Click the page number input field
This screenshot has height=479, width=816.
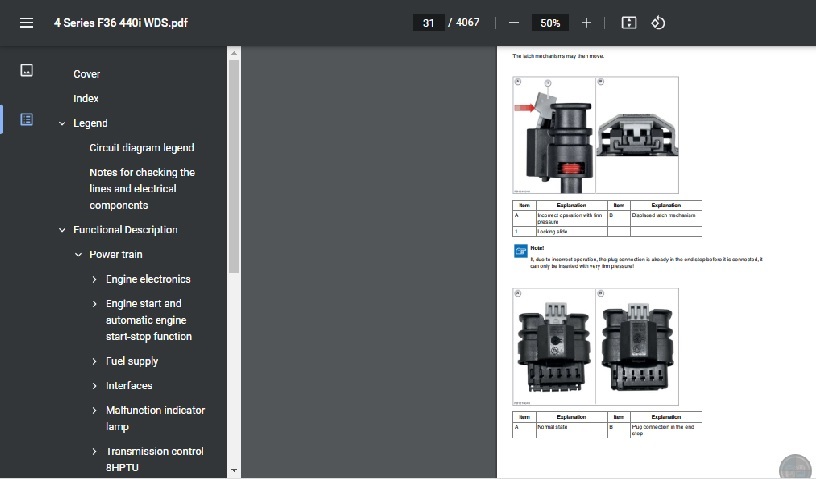click(428, 23)
